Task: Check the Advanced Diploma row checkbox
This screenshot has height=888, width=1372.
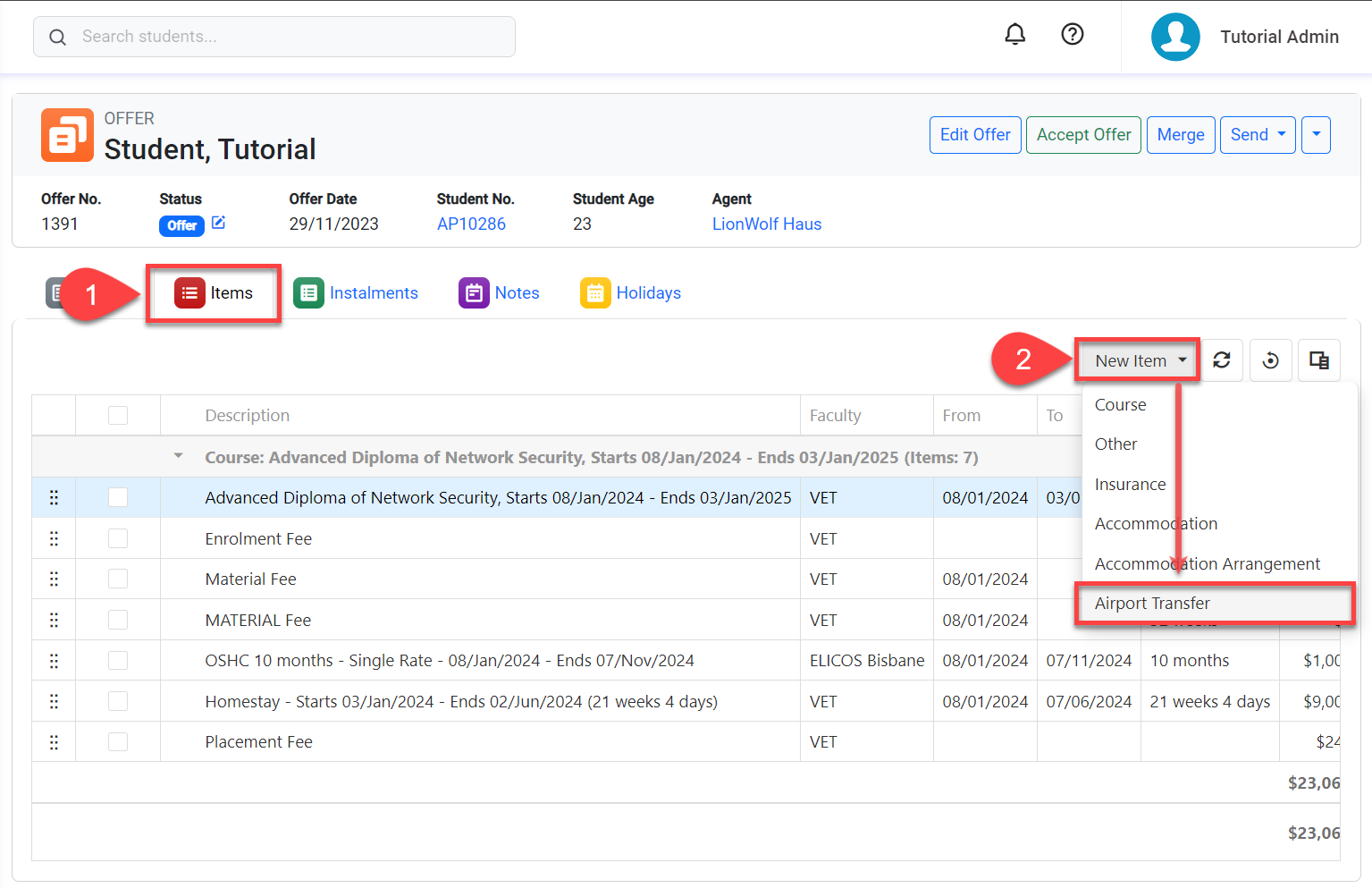Action: tap(118, 497)
